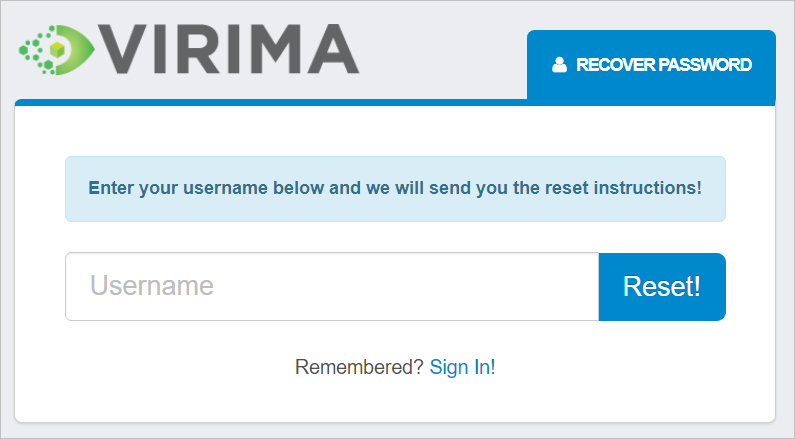Select the Recover Password tab
This screenshot has width=795, height=439.
point(651,65)
